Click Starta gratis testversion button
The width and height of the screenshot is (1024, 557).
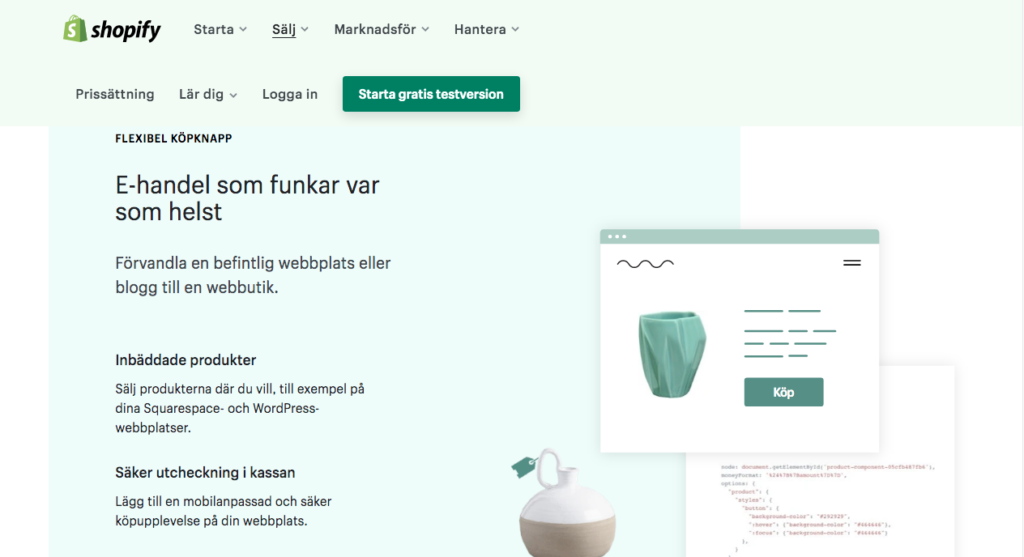(x=431, y=94)
